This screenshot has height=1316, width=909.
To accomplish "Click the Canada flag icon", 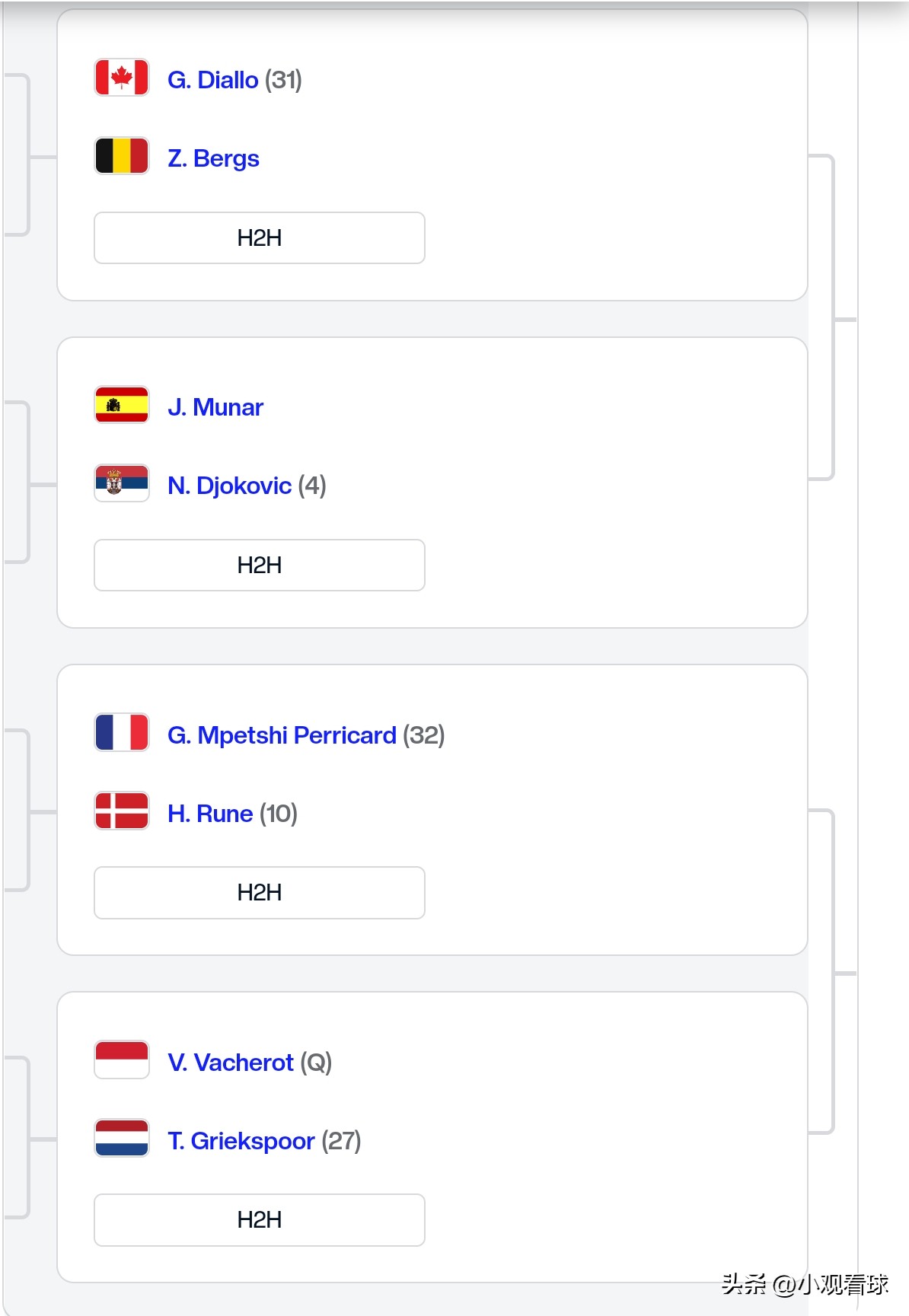I will pos(122,78).
